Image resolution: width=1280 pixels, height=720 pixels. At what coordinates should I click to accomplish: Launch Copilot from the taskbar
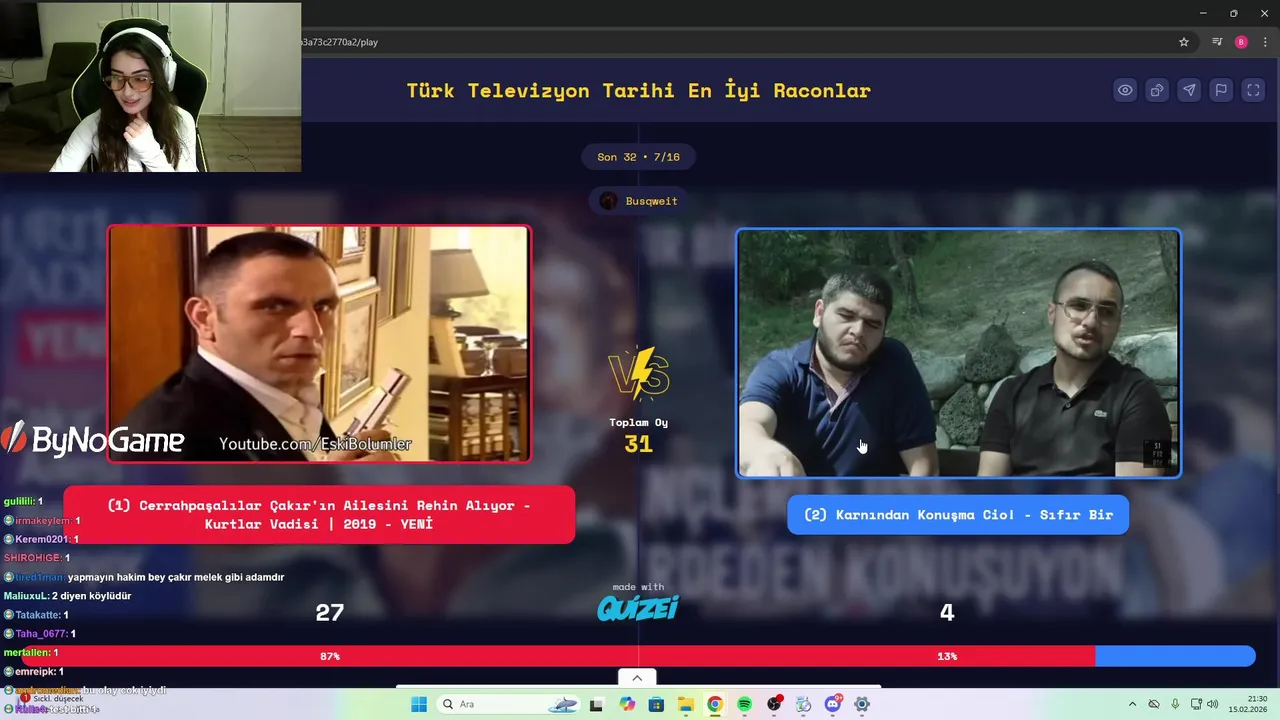click(x=627, y=704)
